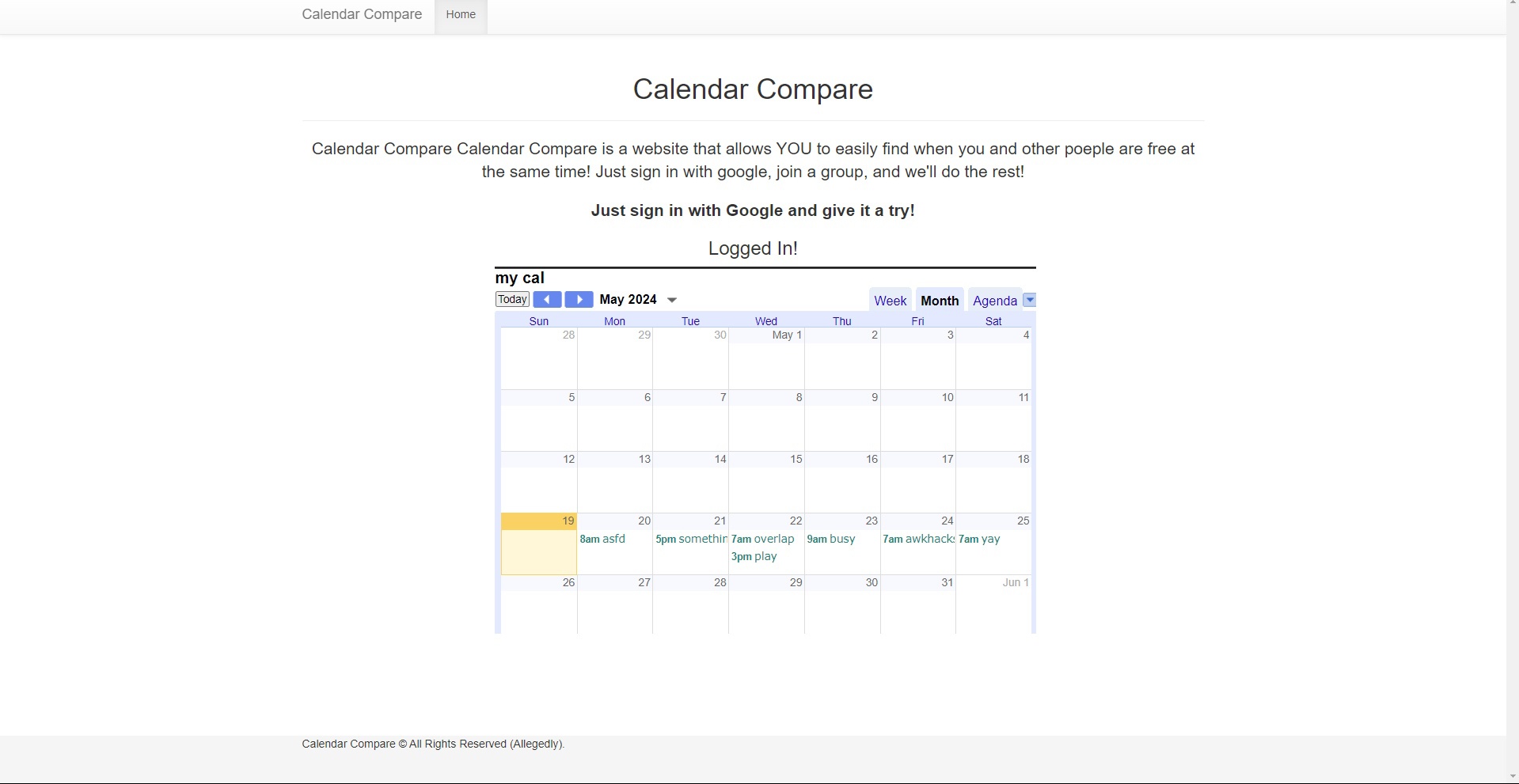
Task: Open the 3pm play event
Action: (x=754, y=557)
